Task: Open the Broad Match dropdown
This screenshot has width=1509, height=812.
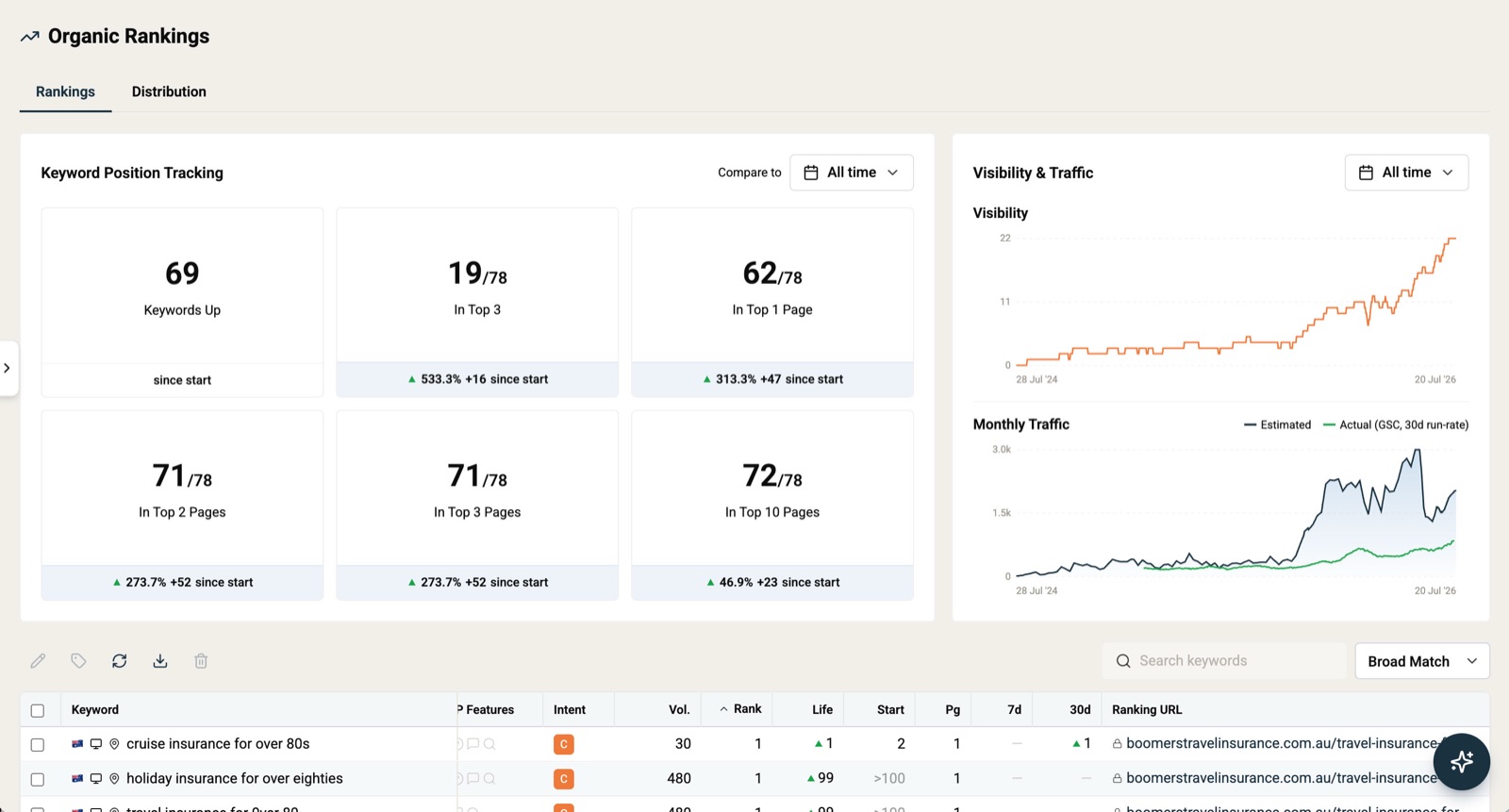Action: 1422,661
